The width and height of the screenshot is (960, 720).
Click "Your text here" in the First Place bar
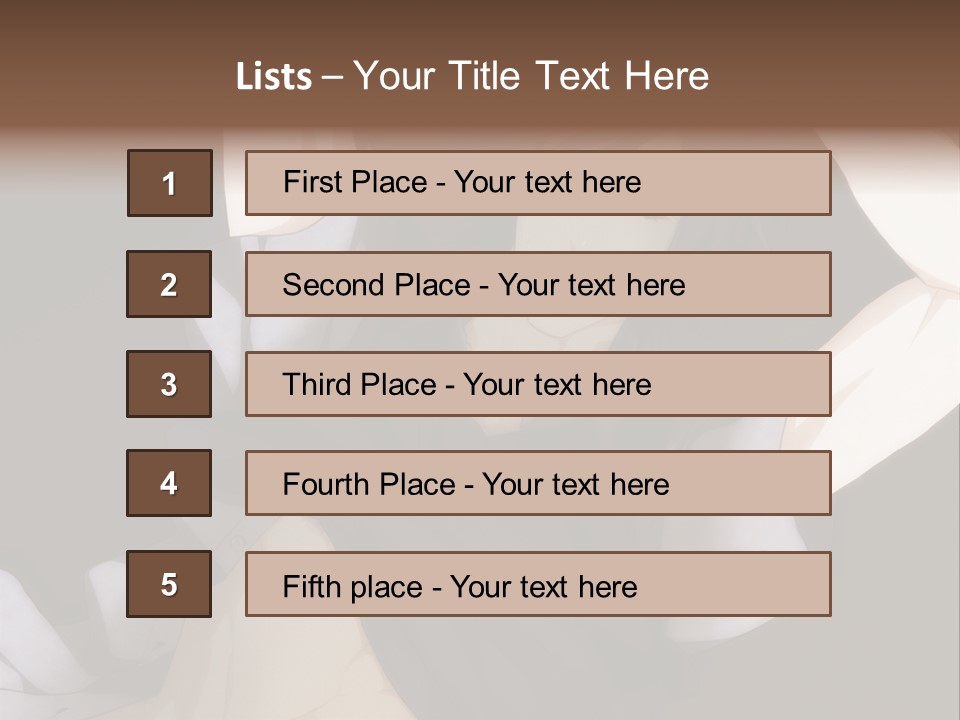click(547, 182)
